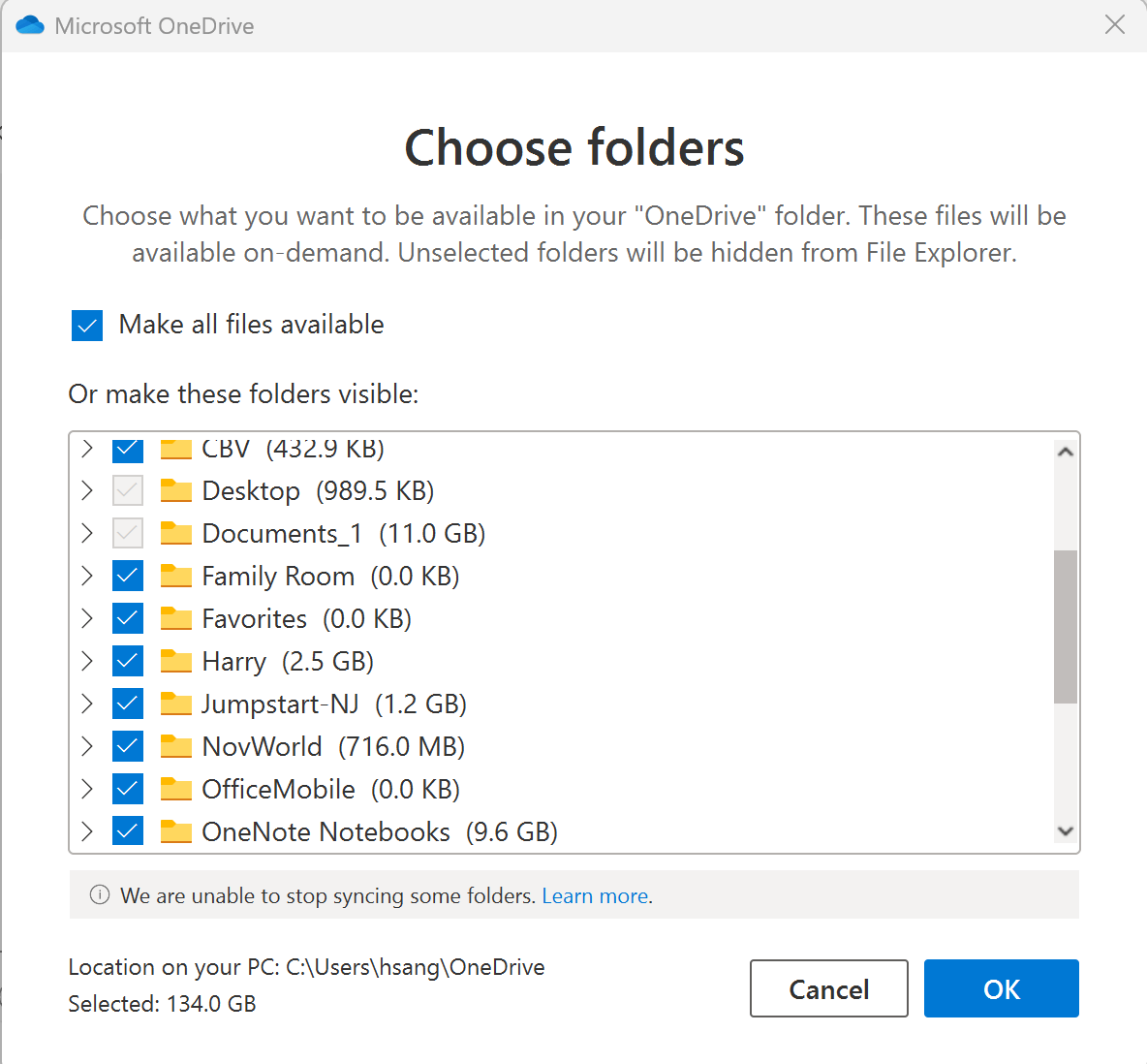Click the Cancel button
Image resolution: width=1147 pixels, height=1064 pixels.
[x=829, y=987]
